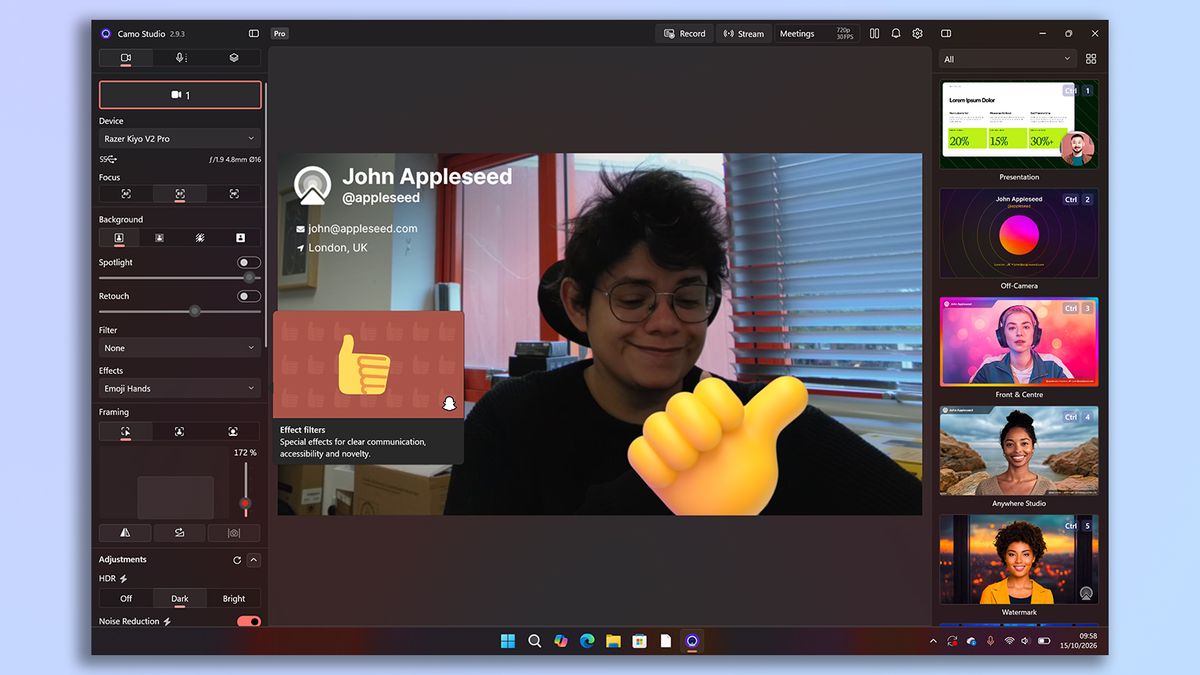Select the middle Focus mode icon

[180, 194]
